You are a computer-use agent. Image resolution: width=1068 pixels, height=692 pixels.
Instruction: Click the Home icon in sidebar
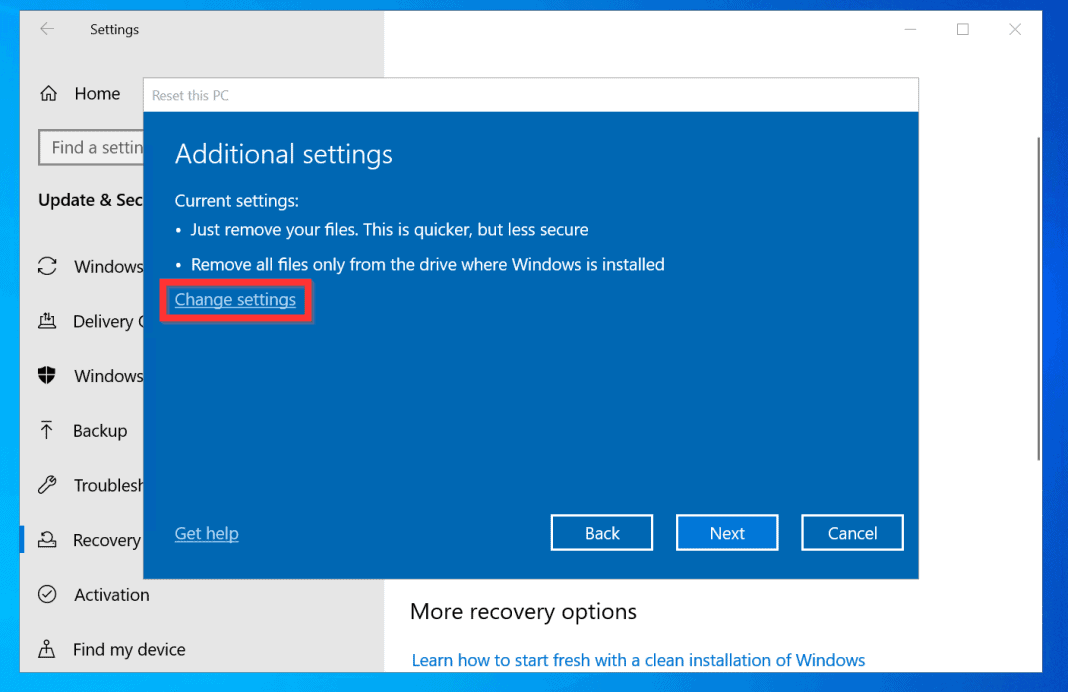pyautogui.click(x=48, y=94)
